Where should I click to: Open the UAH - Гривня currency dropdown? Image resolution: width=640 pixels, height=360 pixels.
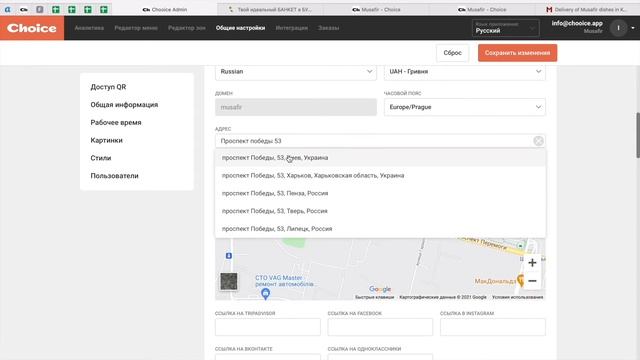pyautogui.click(x=464, y=71)
